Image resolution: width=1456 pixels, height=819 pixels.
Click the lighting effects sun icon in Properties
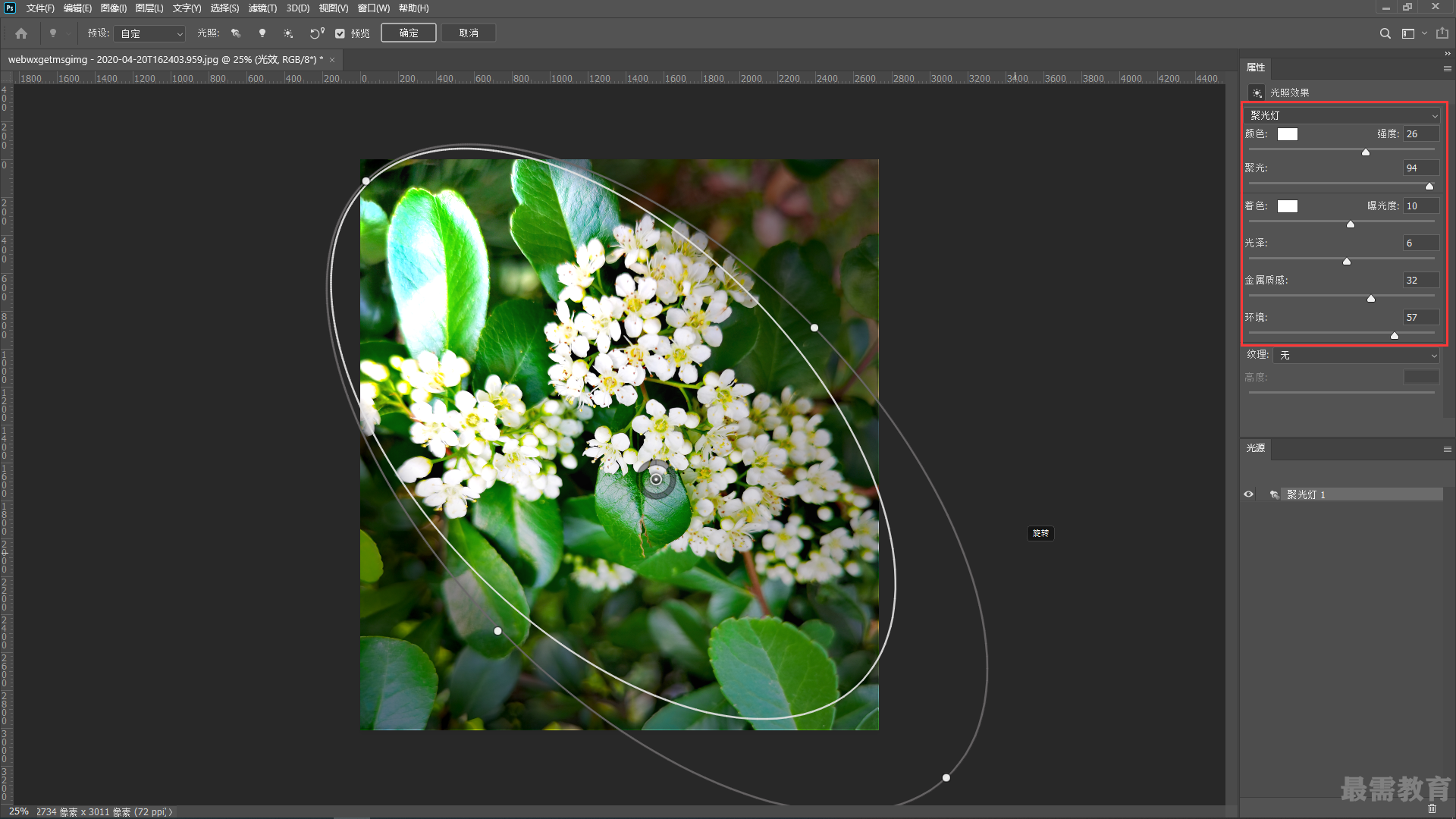(1257, 93)
